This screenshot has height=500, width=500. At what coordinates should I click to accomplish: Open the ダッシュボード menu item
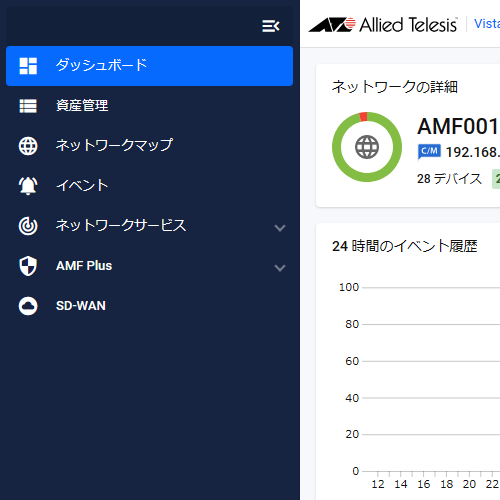pos(149,66)
